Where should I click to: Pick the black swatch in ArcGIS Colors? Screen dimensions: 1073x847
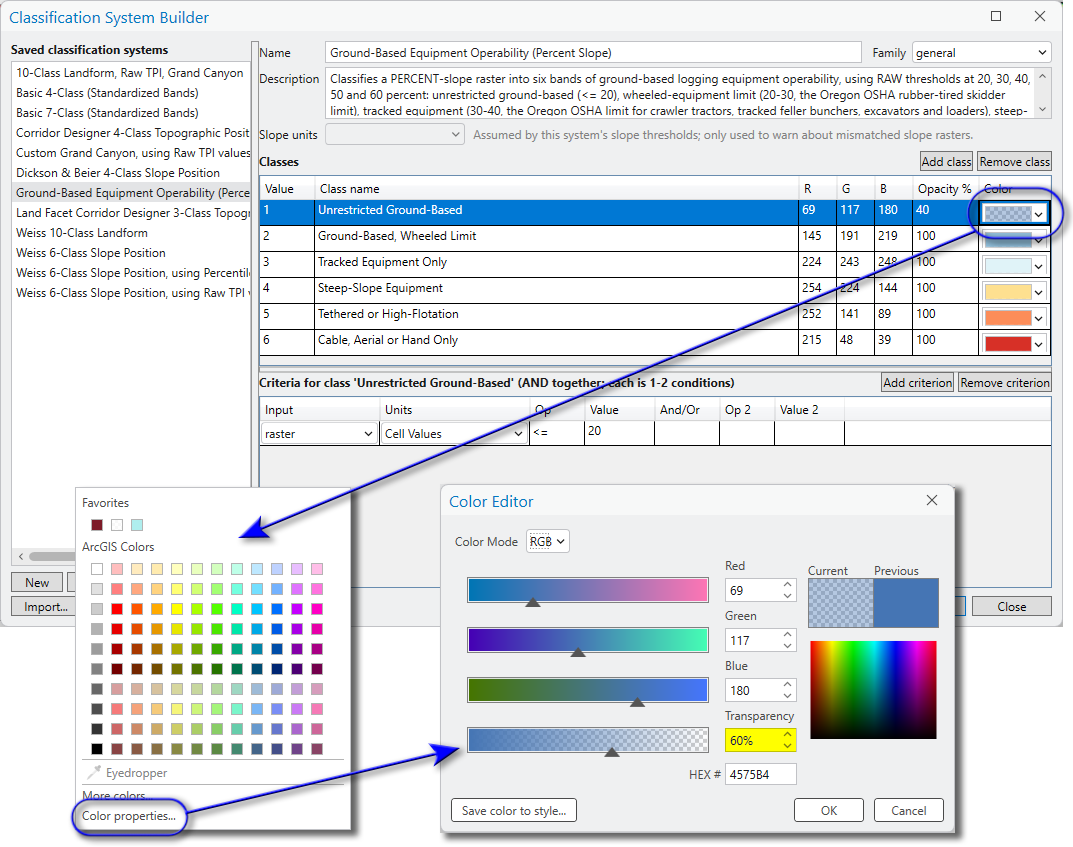[97, 748]
